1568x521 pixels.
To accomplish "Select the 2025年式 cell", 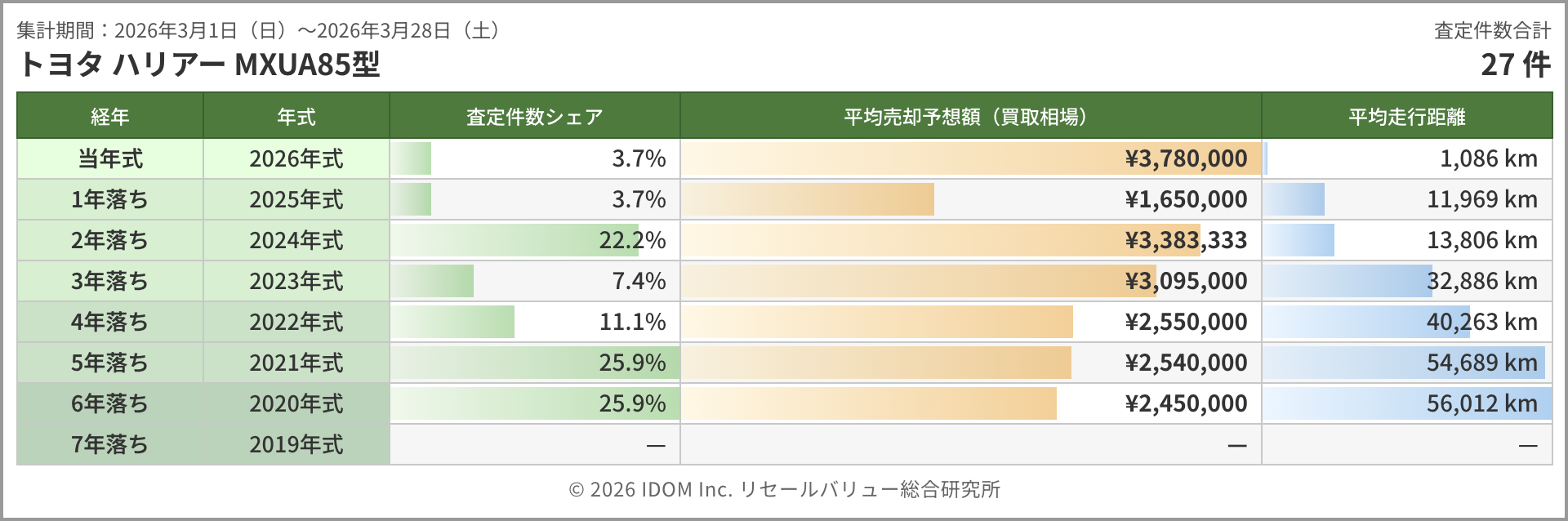I will tap(296, 199).
